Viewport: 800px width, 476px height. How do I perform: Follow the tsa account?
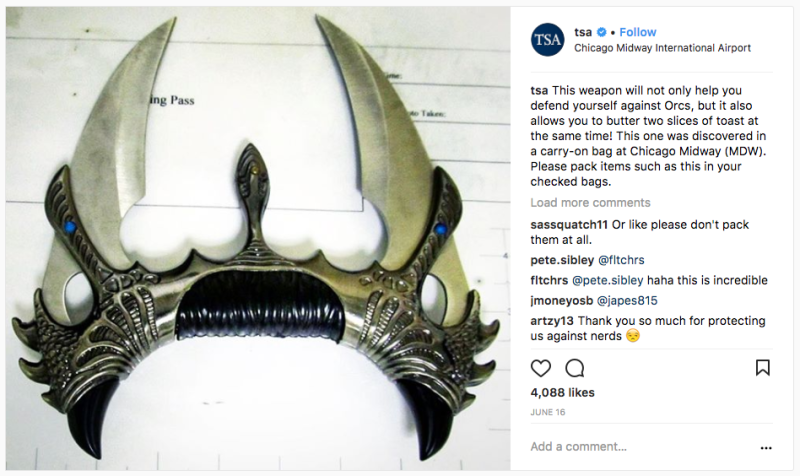click(638, 32)
